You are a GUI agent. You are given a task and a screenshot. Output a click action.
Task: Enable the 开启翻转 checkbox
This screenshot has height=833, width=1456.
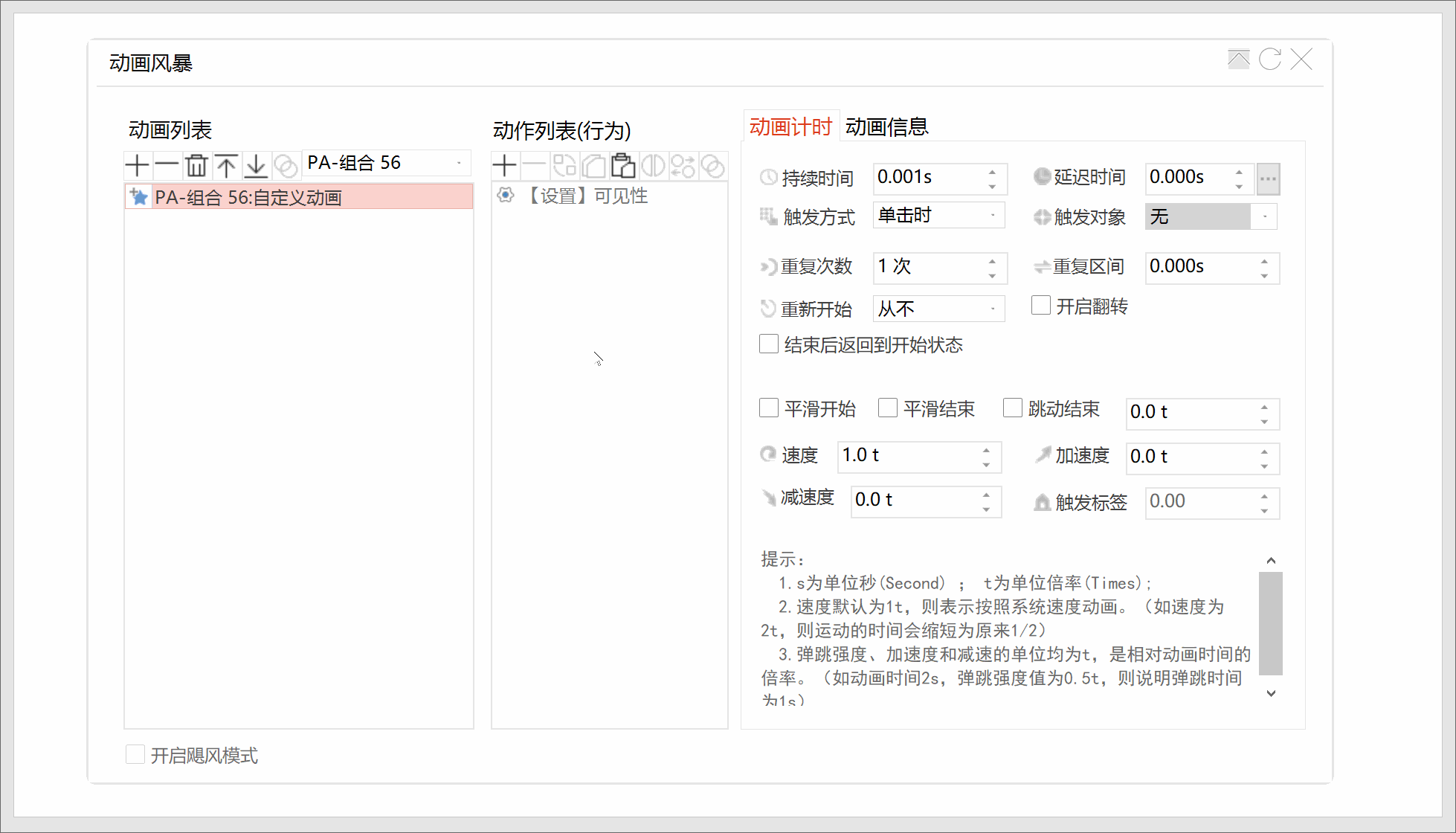(x=1041, y=306)
